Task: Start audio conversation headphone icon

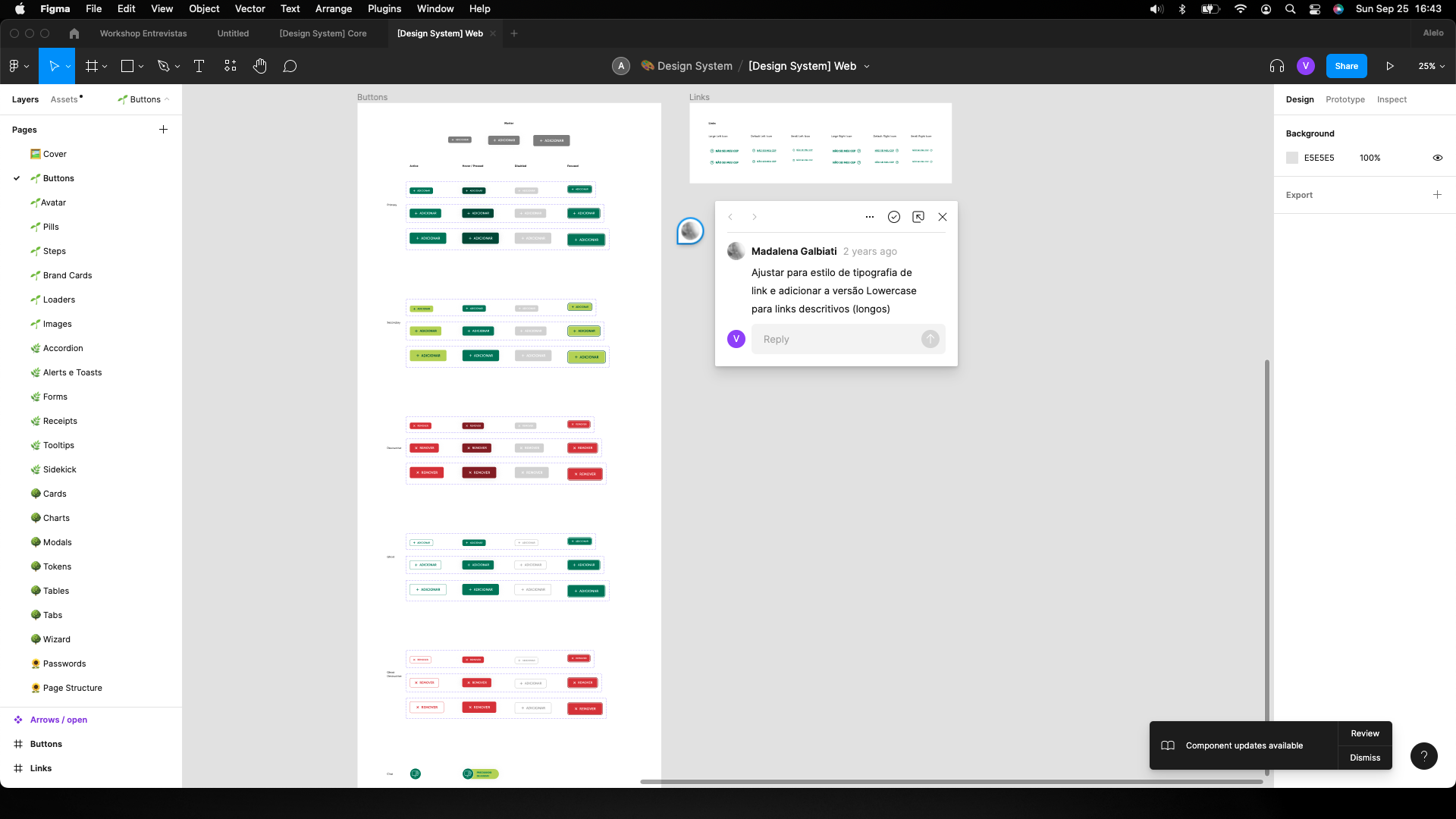Action: coord(1277,66)
